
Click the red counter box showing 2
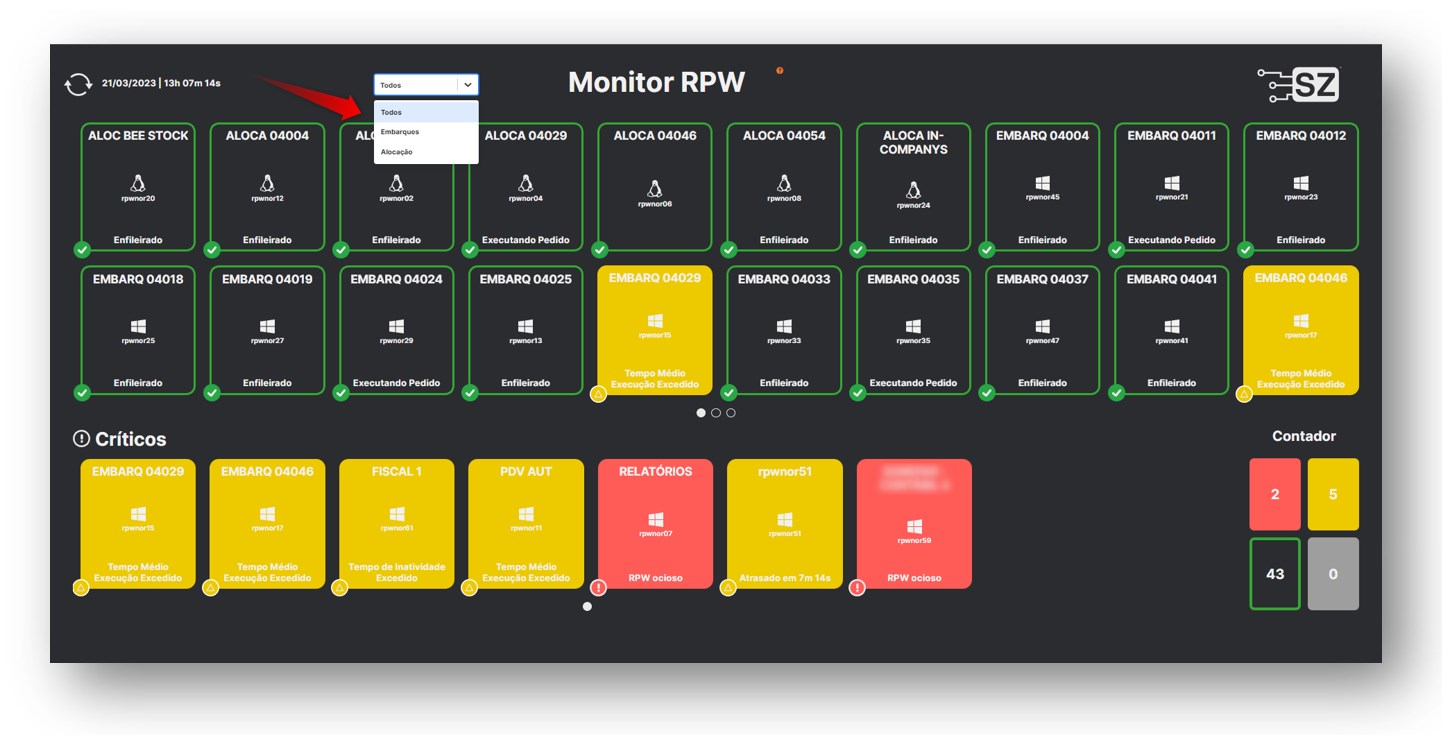click(1275, 494)
